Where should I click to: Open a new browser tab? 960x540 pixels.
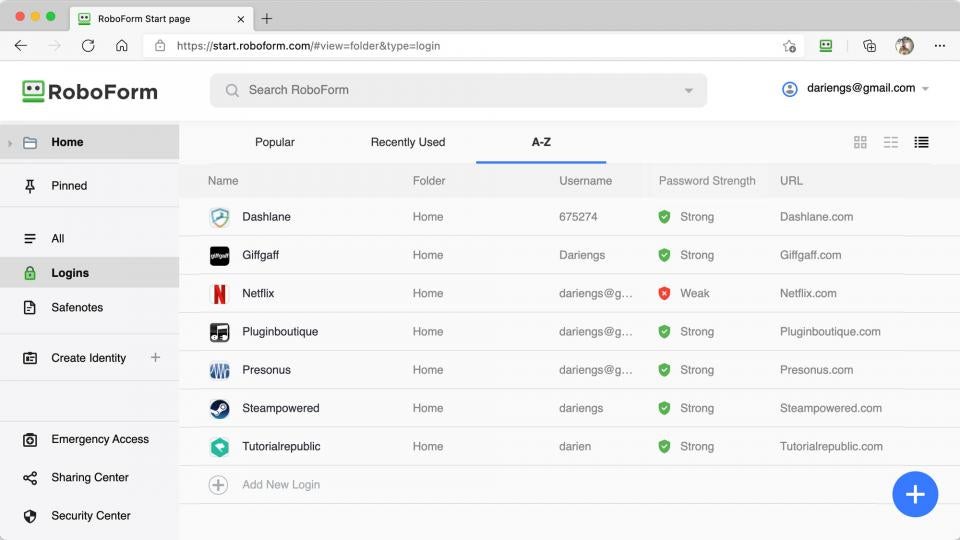tap(266, 18)
